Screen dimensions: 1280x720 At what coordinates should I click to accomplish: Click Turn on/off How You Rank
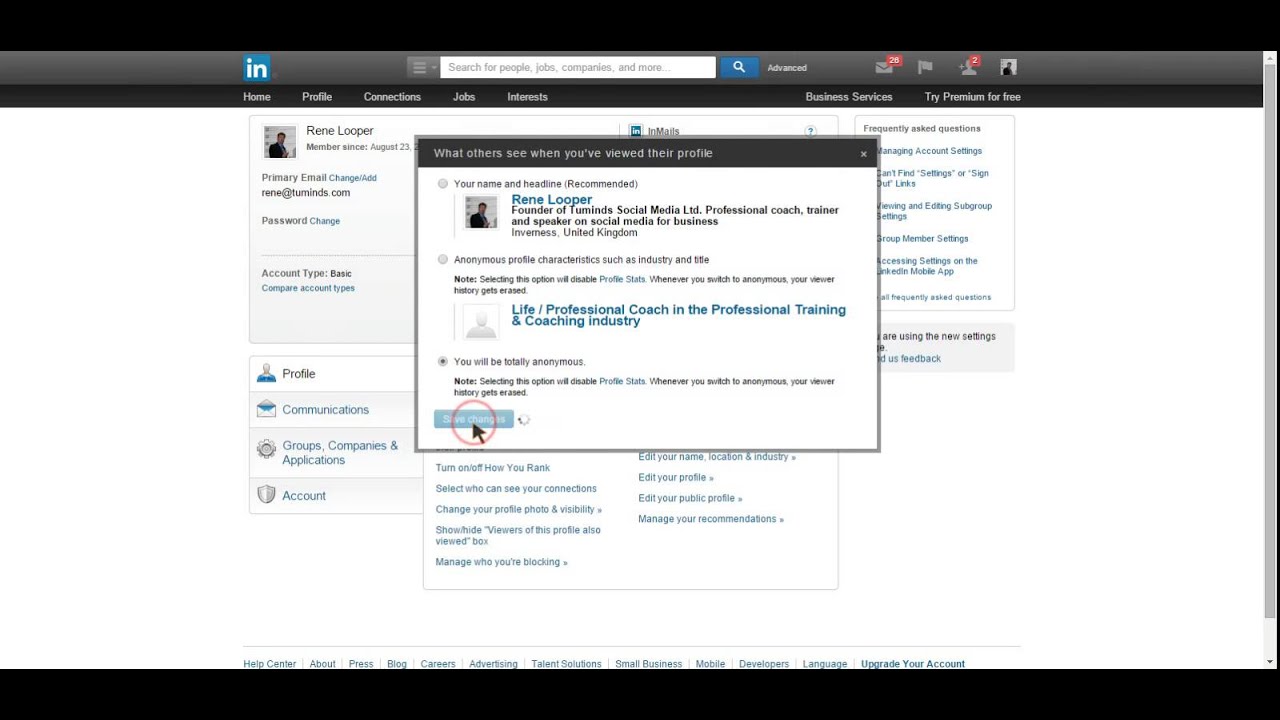(493, 468)
